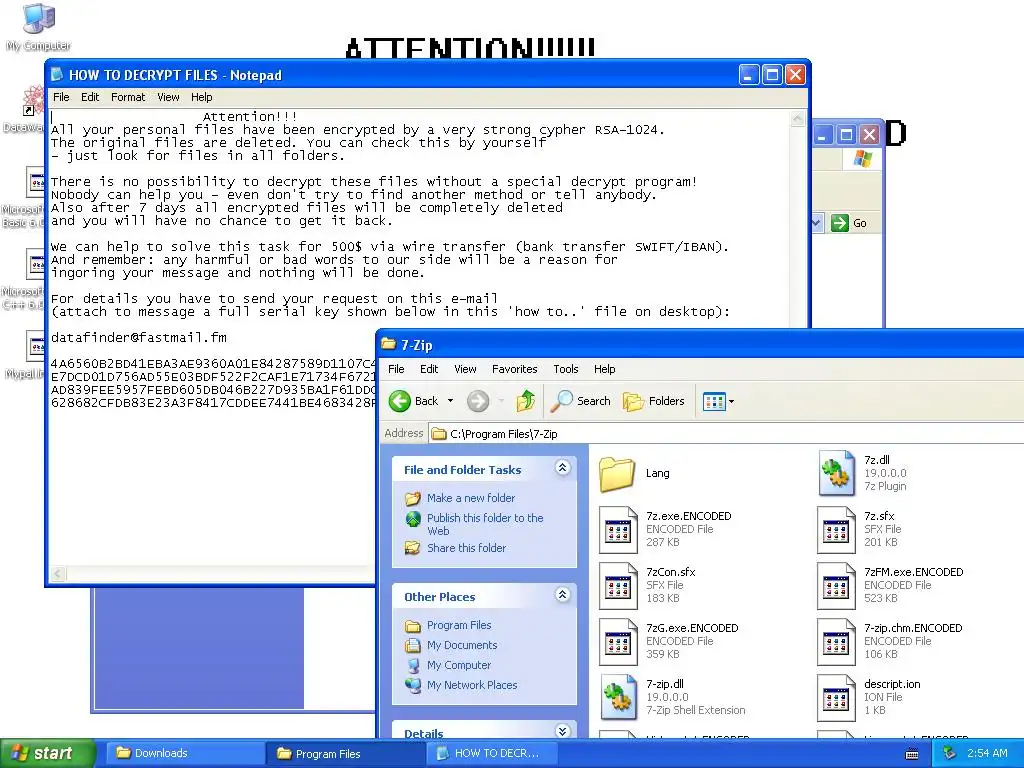This screenshot has width=1024, height=768.
Task: Open Notepad's View menu
Action: pyautogui.click(x=168, y=97)
